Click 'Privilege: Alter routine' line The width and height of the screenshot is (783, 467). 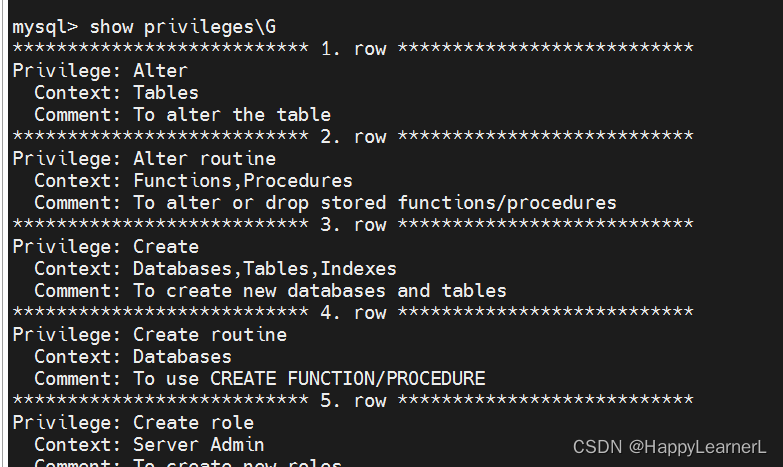[x=144, y=159]
